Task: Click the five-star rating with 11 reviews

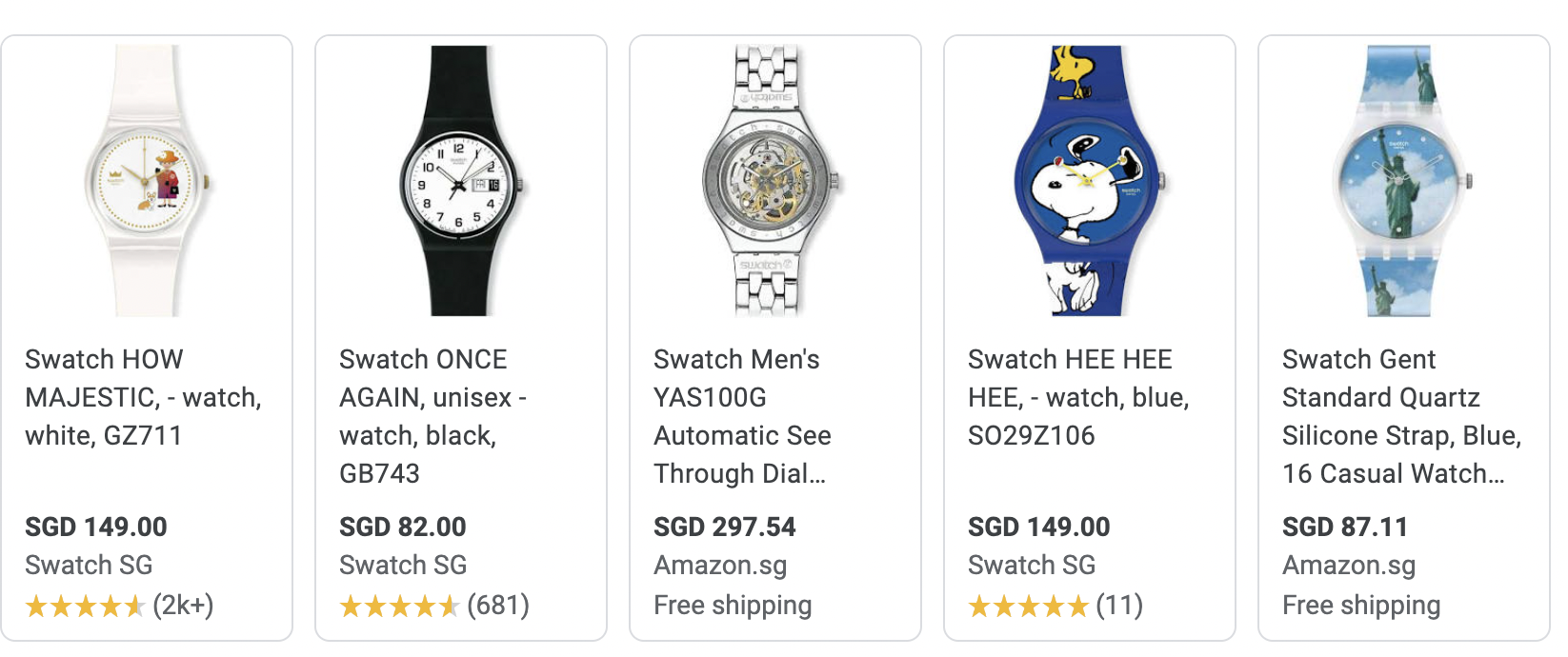Action: pos(1029,606)
